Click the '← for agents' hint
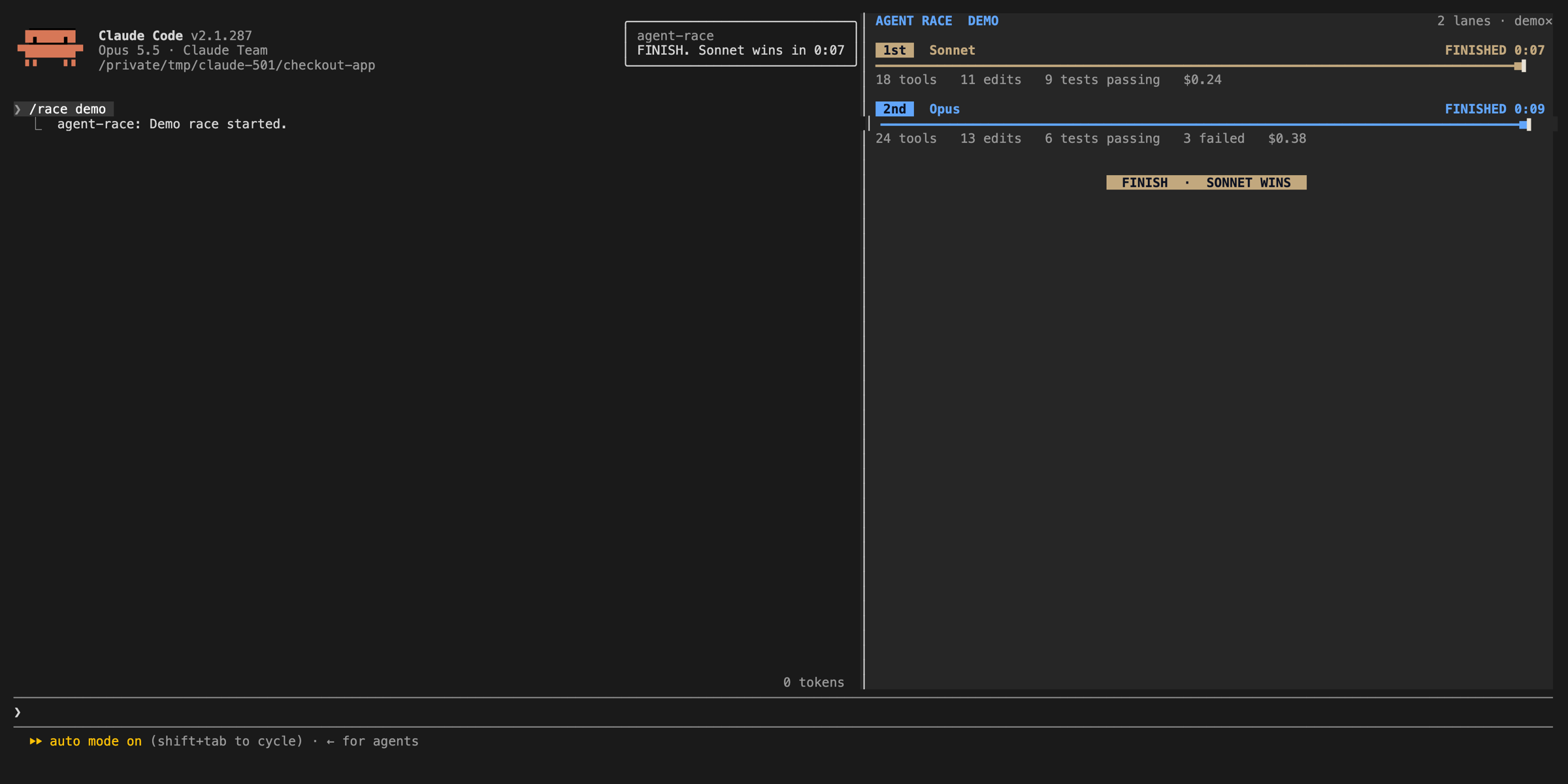 tap(372, 742)
